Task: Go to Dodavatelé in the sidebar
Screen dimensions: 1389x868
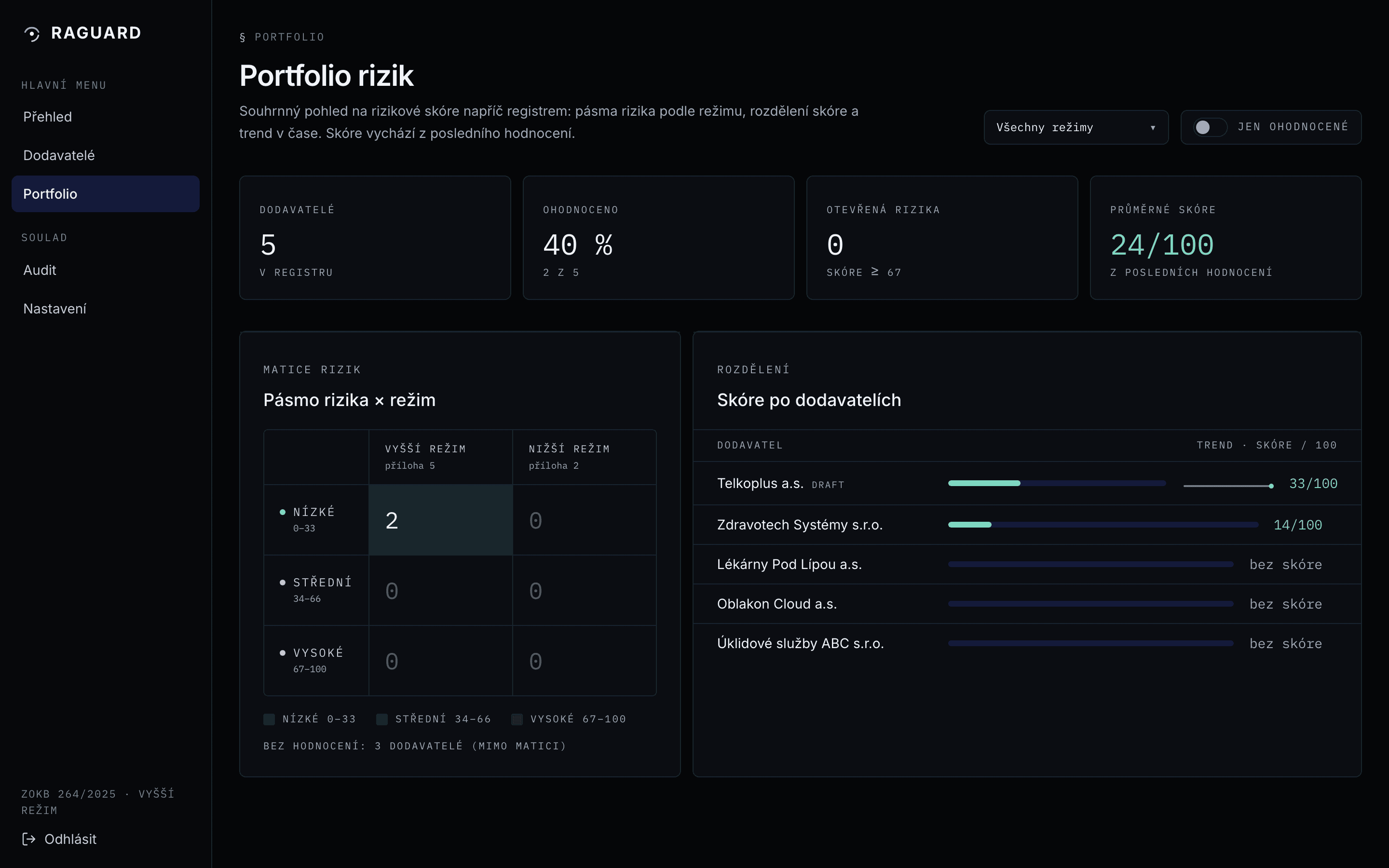Action: [x=106, y=155]
